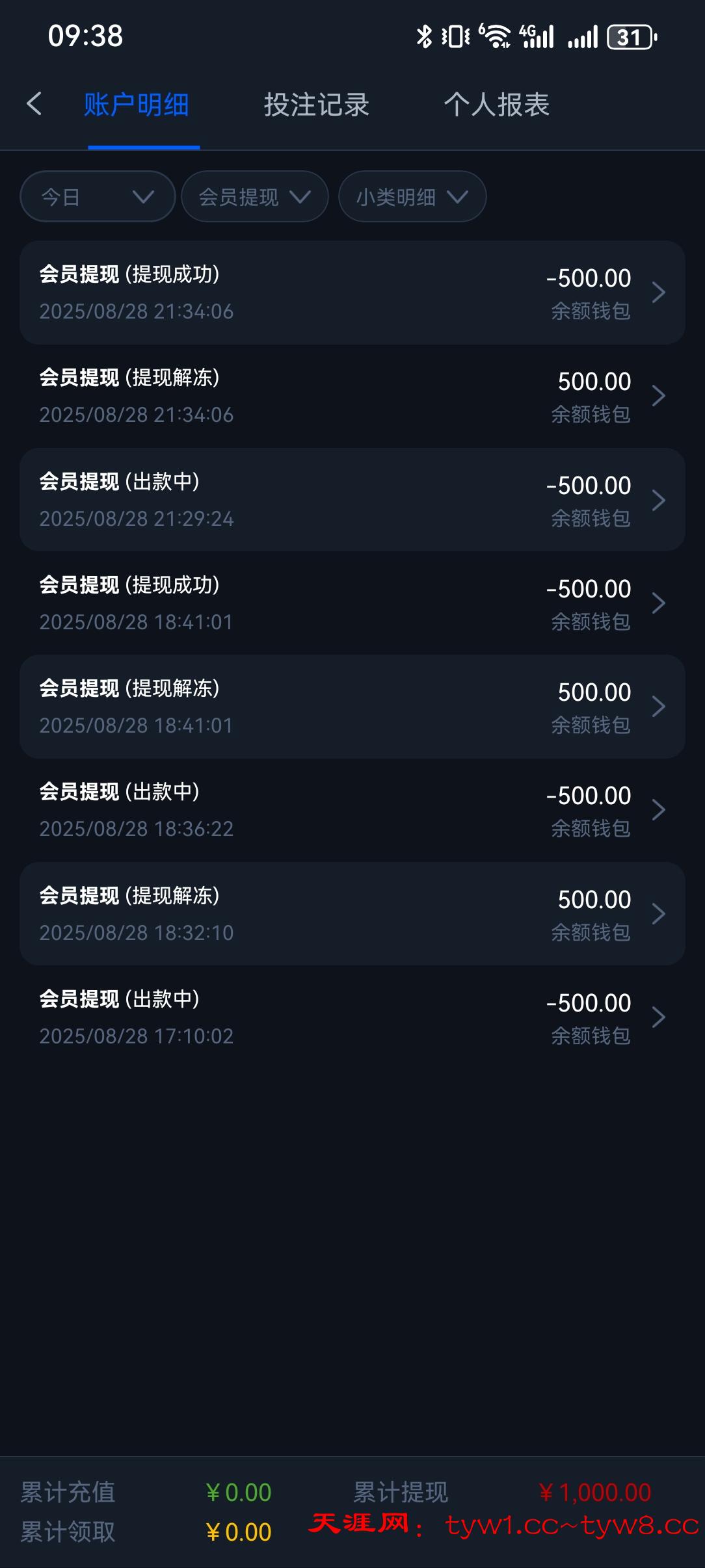Tap the 累计提现 total amount
This screenshot has height=1568, width=705.
pyautogui.click(x=595, y=1493)
